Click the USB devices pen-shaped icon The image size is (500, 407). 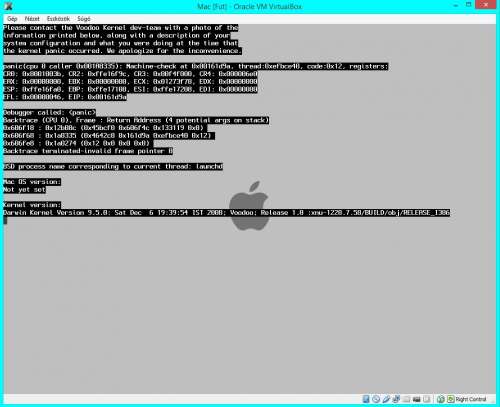386,399
